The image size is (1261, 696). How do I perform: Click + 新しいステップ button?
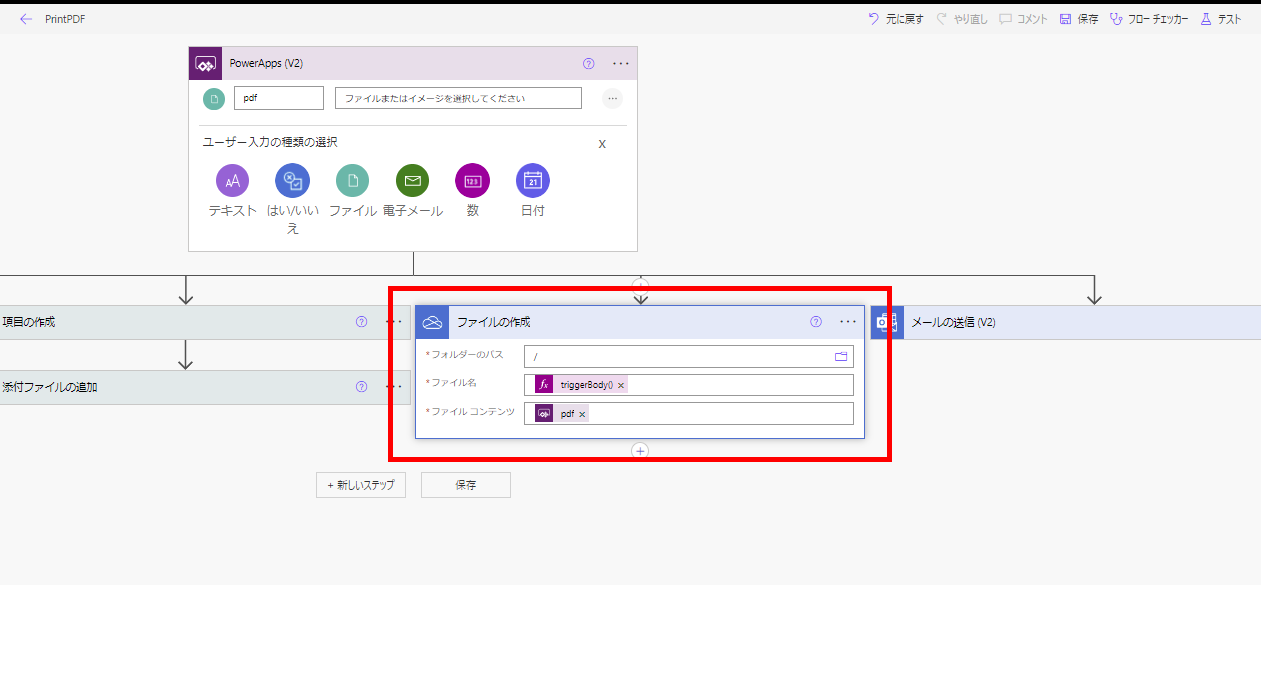(361, 485)
